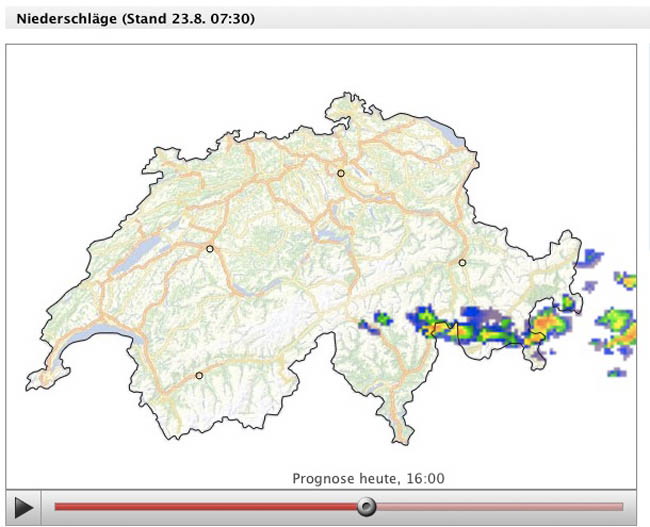This screenshot has height=527, width=650.
Task: Click the orange rain cell over southeastern Graubünden
Action: click(547, 323)
